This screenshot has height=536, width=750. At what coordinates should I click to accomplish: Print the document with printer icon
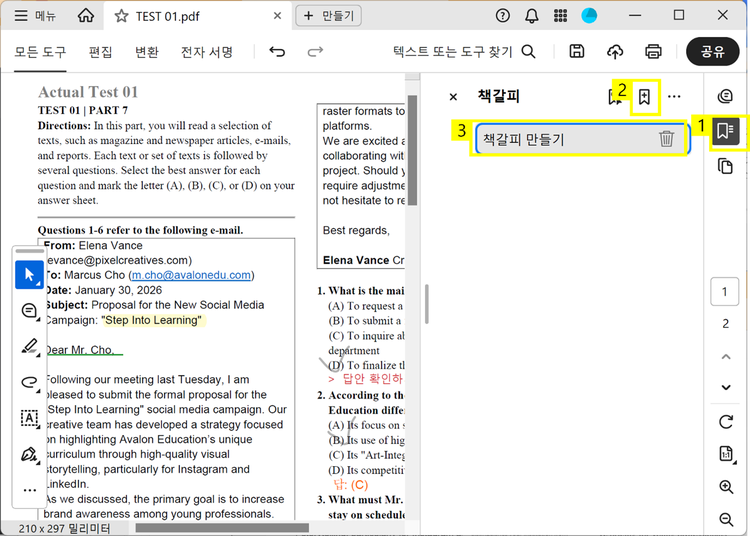pos(653,52)
